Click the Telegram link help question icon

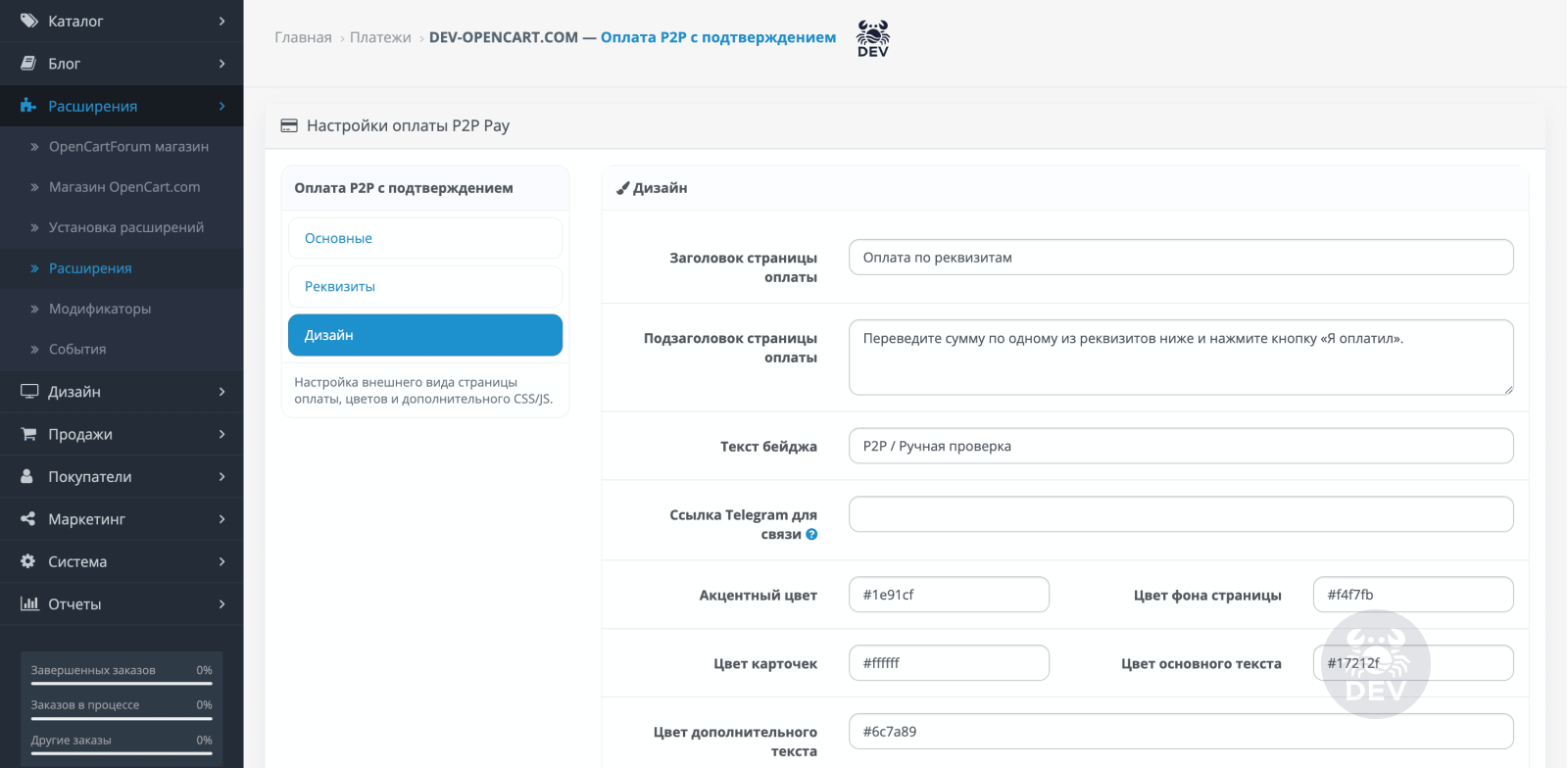[811, 535]
